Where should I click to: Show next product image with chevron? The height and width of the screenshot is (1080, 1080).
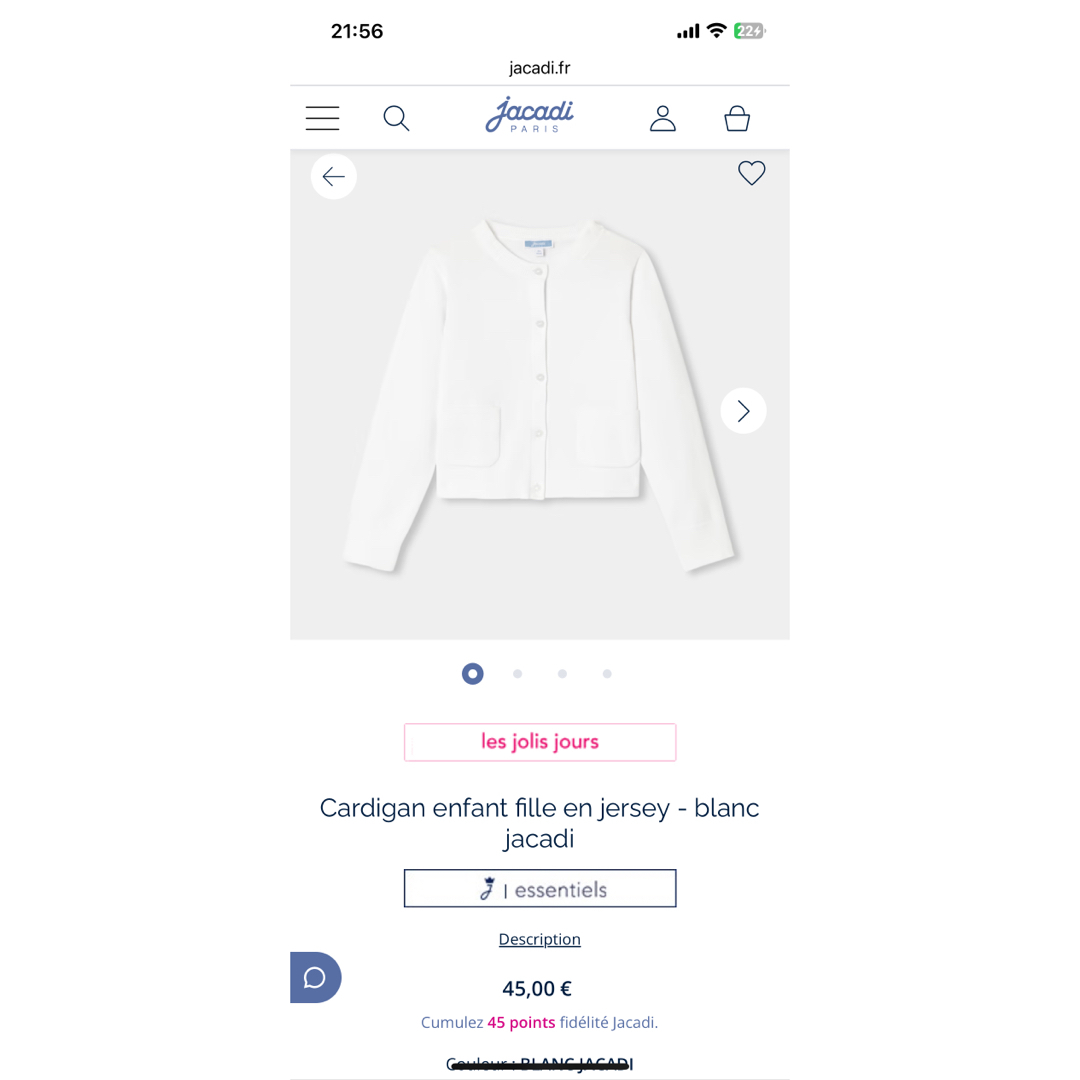tap(743, 411)
